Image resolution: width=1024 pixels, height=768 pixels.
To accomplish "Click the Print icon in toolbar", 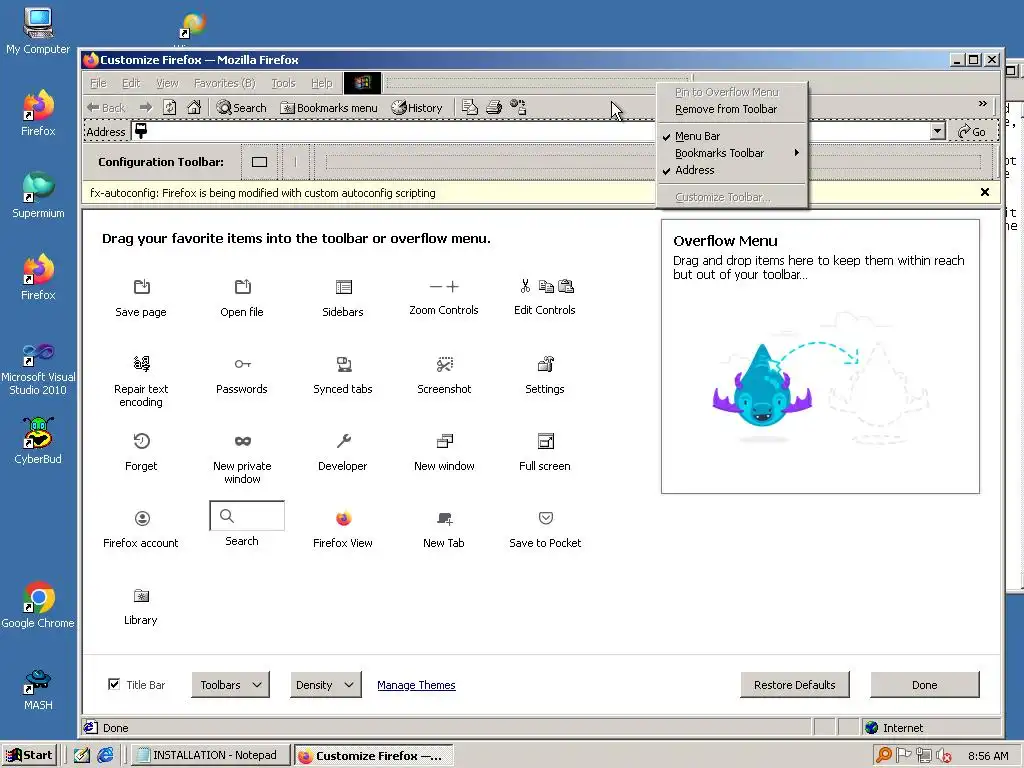I will coord(494,107).
